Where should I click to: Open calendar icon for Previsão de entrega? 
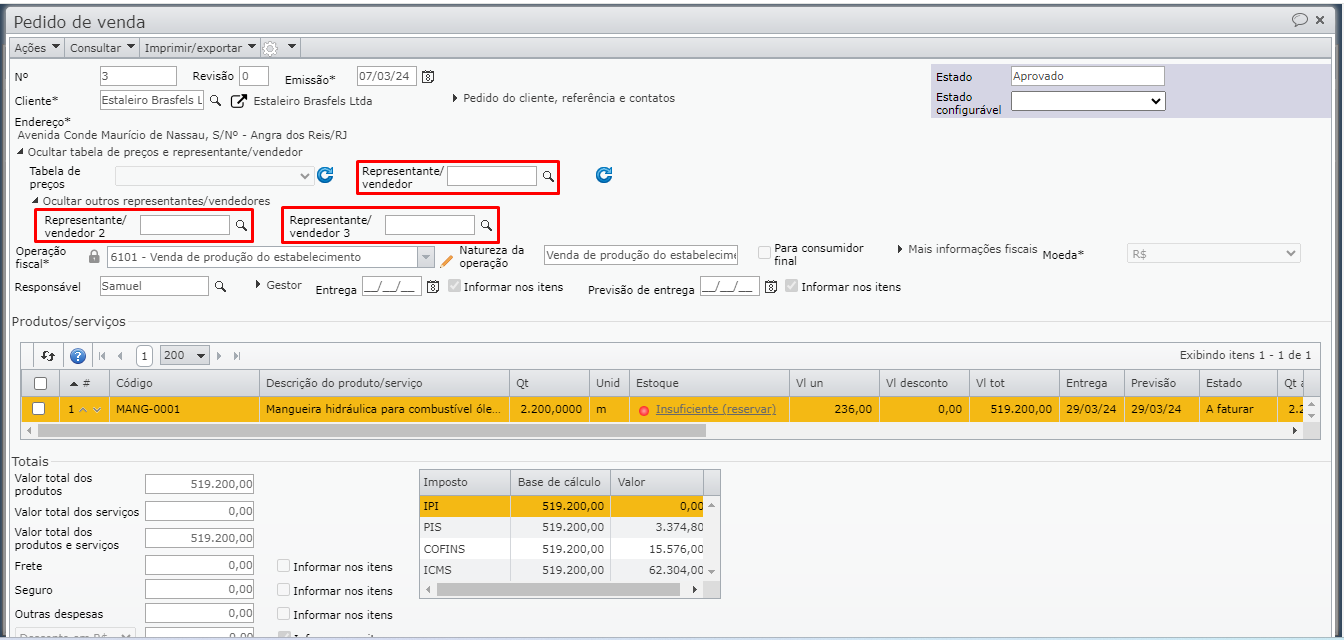pos(770,287)
